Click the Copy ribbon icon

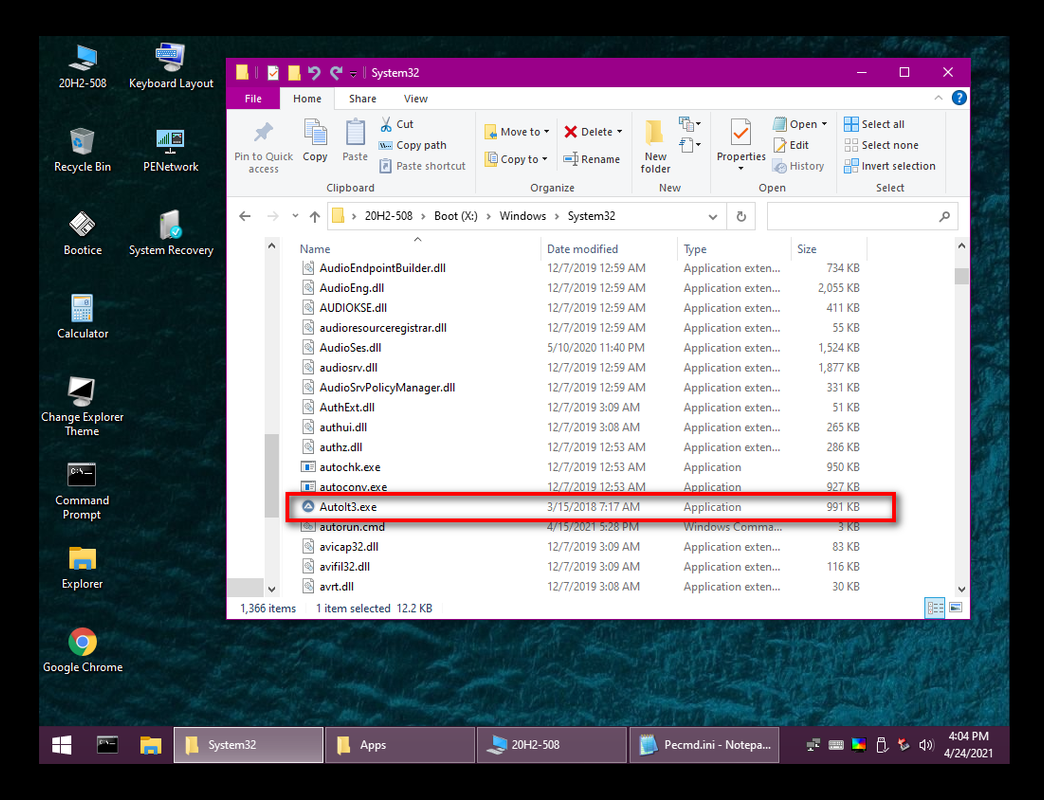pos(315,140)
